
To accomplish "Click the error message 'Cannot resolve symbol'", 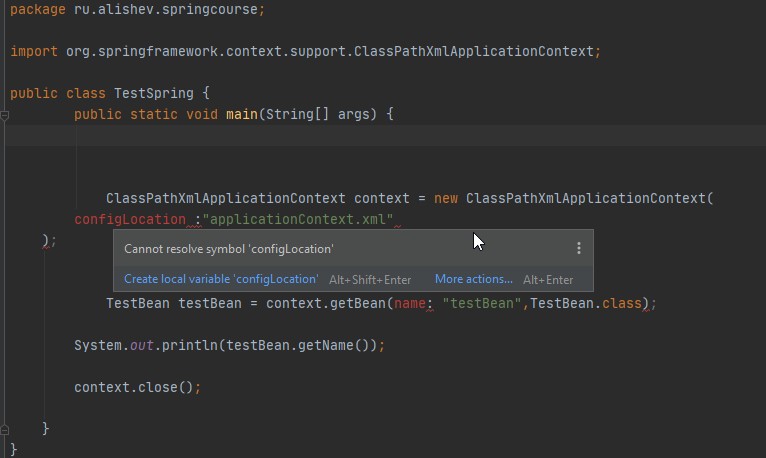I will [x=229, y=249].
